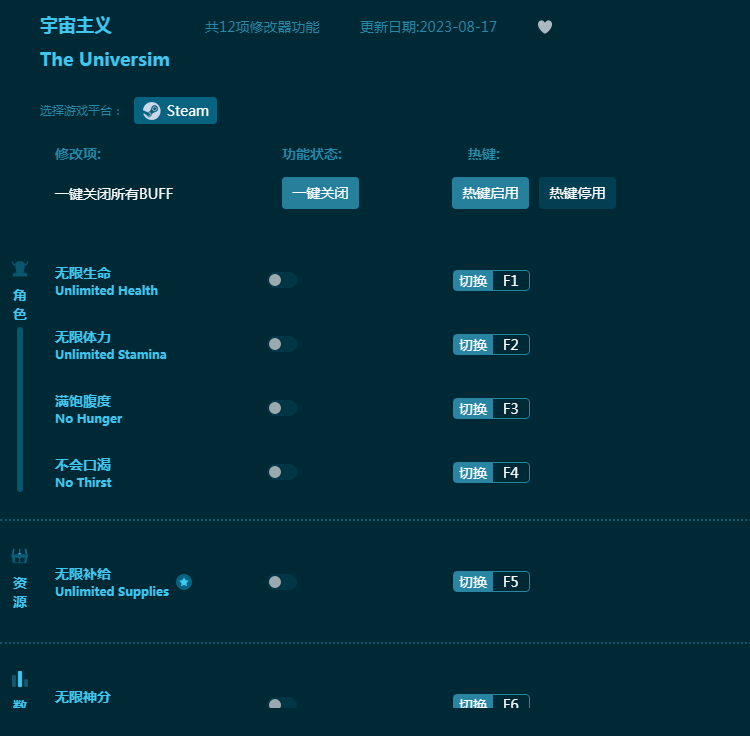Toggle the Unlimited Health switch
This screenshot has height=736, width=750.
(282, 280)
